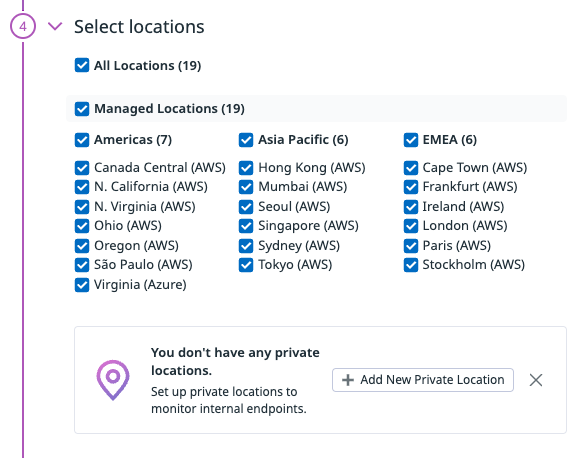Uncheck the Americas region checkbox
The width and height of the screenshot is (587, 458).
pos(82,140)
